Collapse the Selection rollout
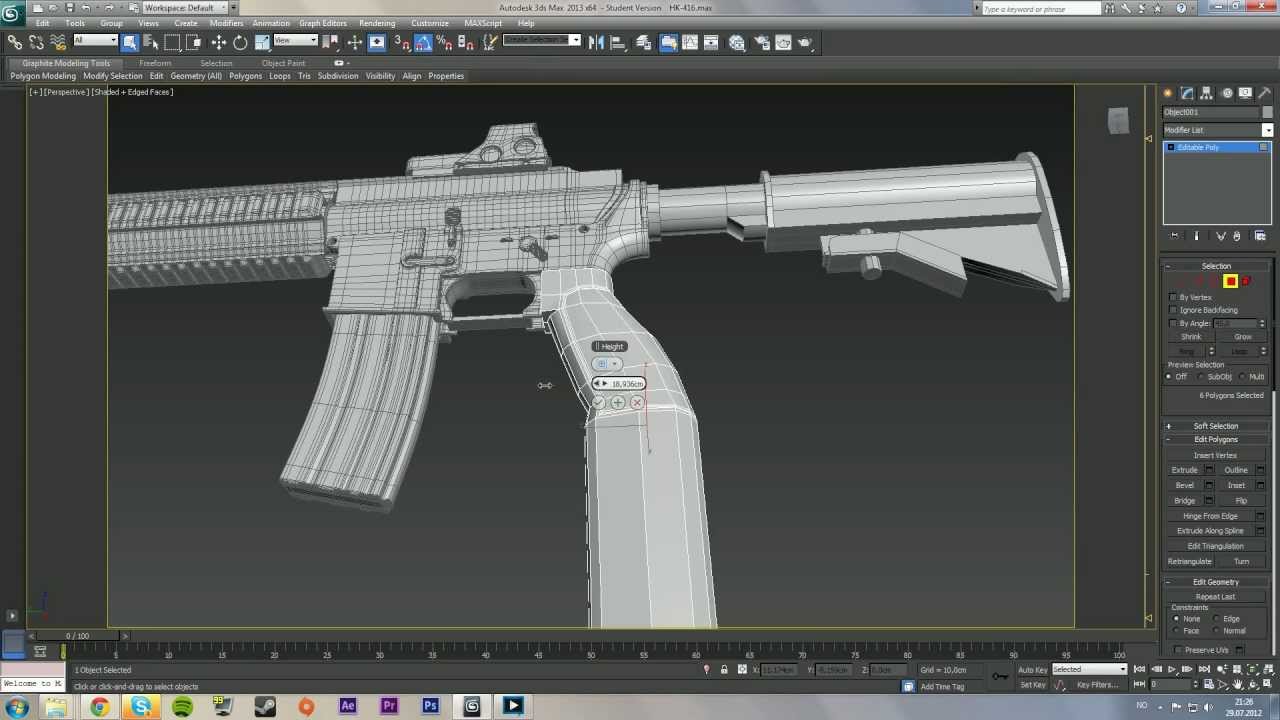Image resolution: width=1280 pixels, height=720 pixels. (1216, 266)
